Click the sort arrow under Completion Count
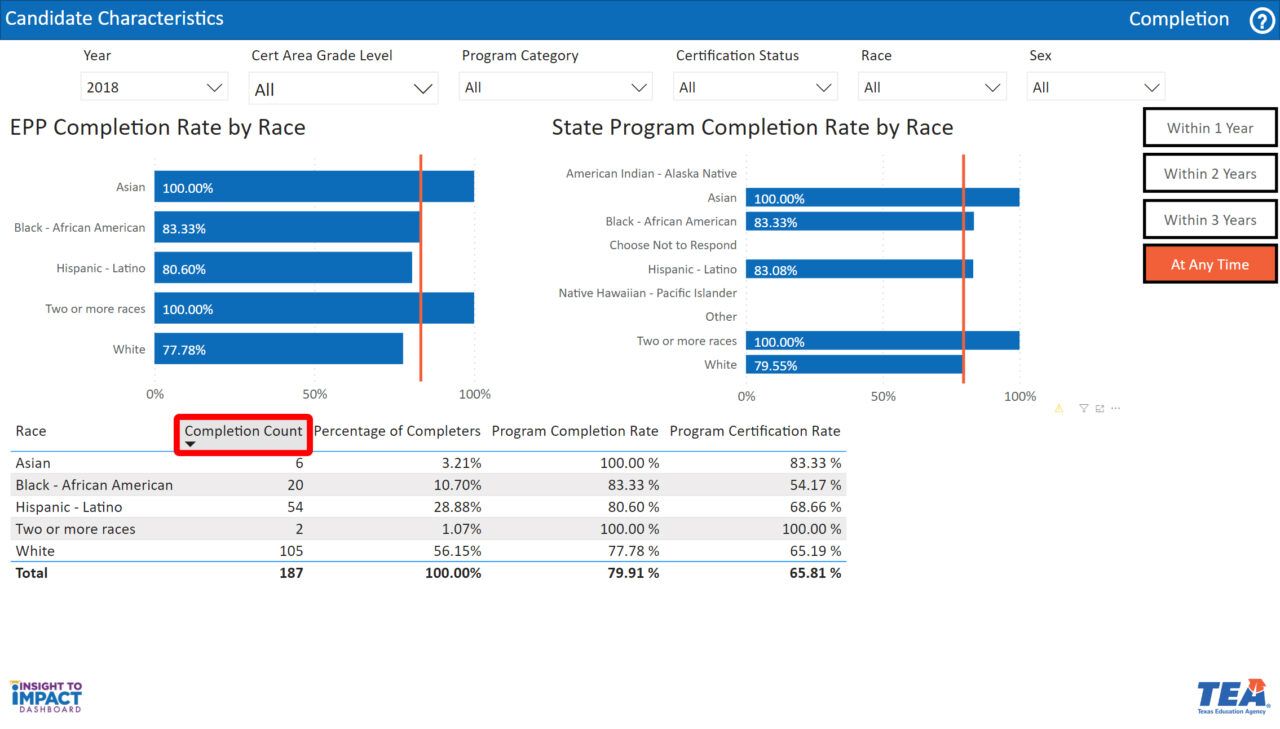1280x729 pixels. (190, 444)
